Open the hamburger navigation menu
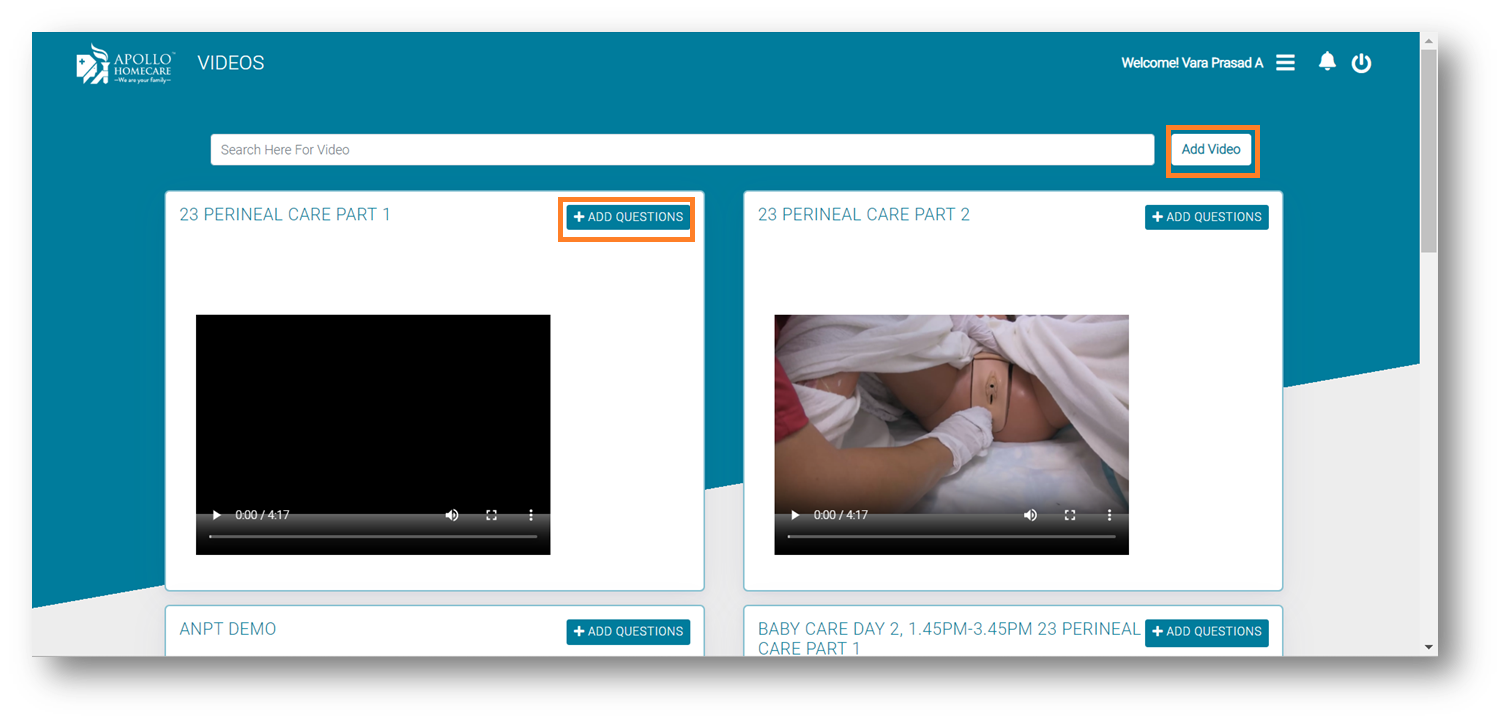1503x722 pixels. pyautogui.click(x=1286, y=62)
